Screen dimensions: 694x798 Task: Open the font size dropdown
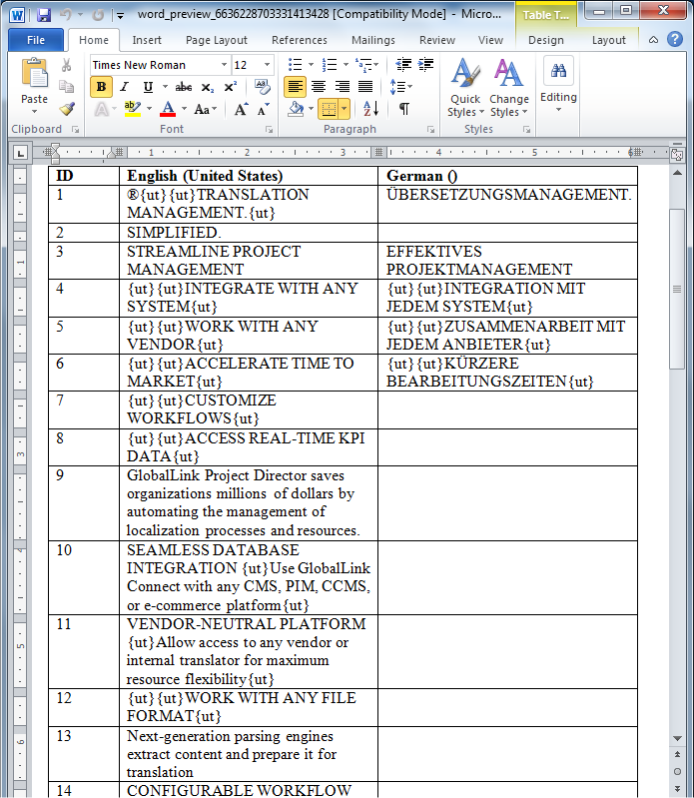(267, 65)
